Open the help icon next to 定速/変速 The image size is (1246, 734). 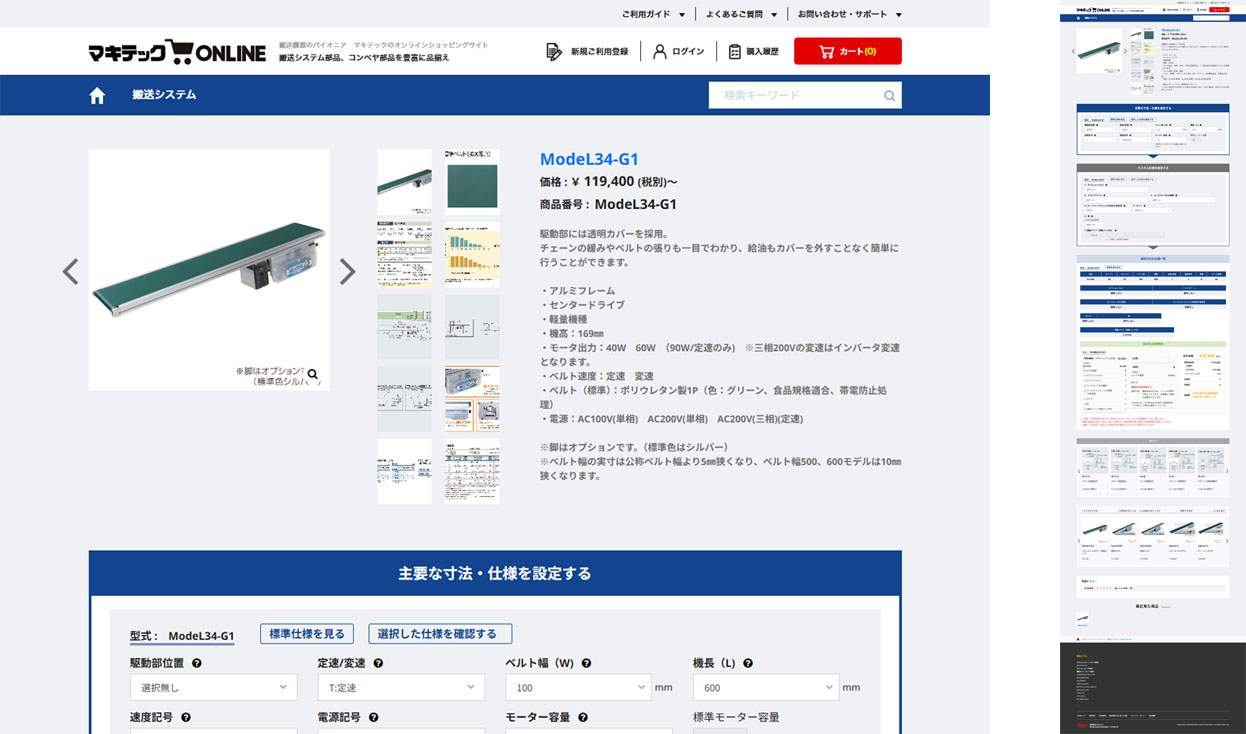tap(378, 663)
